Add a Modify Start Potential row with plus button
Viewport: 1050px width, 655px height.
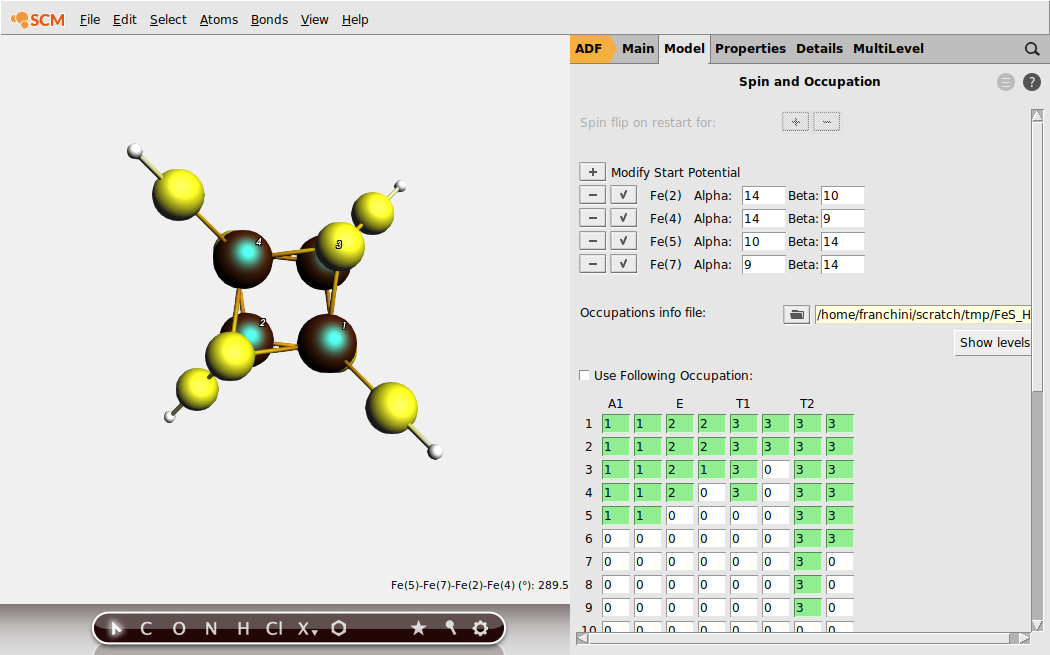[x=592, y=171]
